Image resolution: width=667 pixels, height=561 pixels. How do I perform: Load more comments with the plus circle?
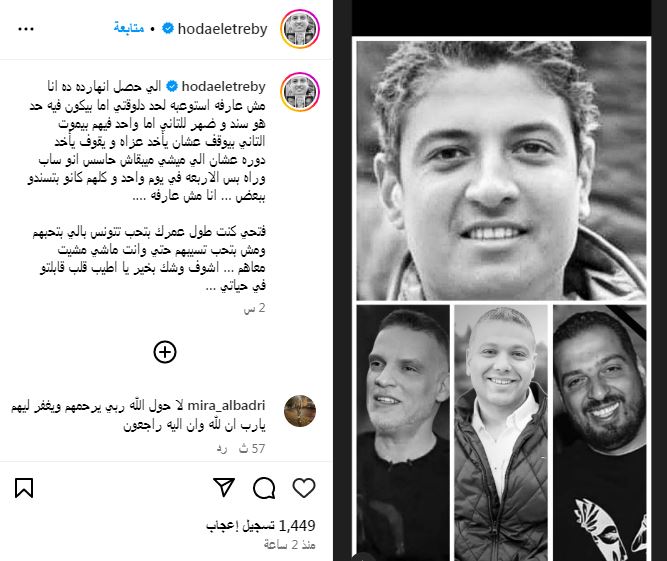pyautogui.click(x=165, y=352)
